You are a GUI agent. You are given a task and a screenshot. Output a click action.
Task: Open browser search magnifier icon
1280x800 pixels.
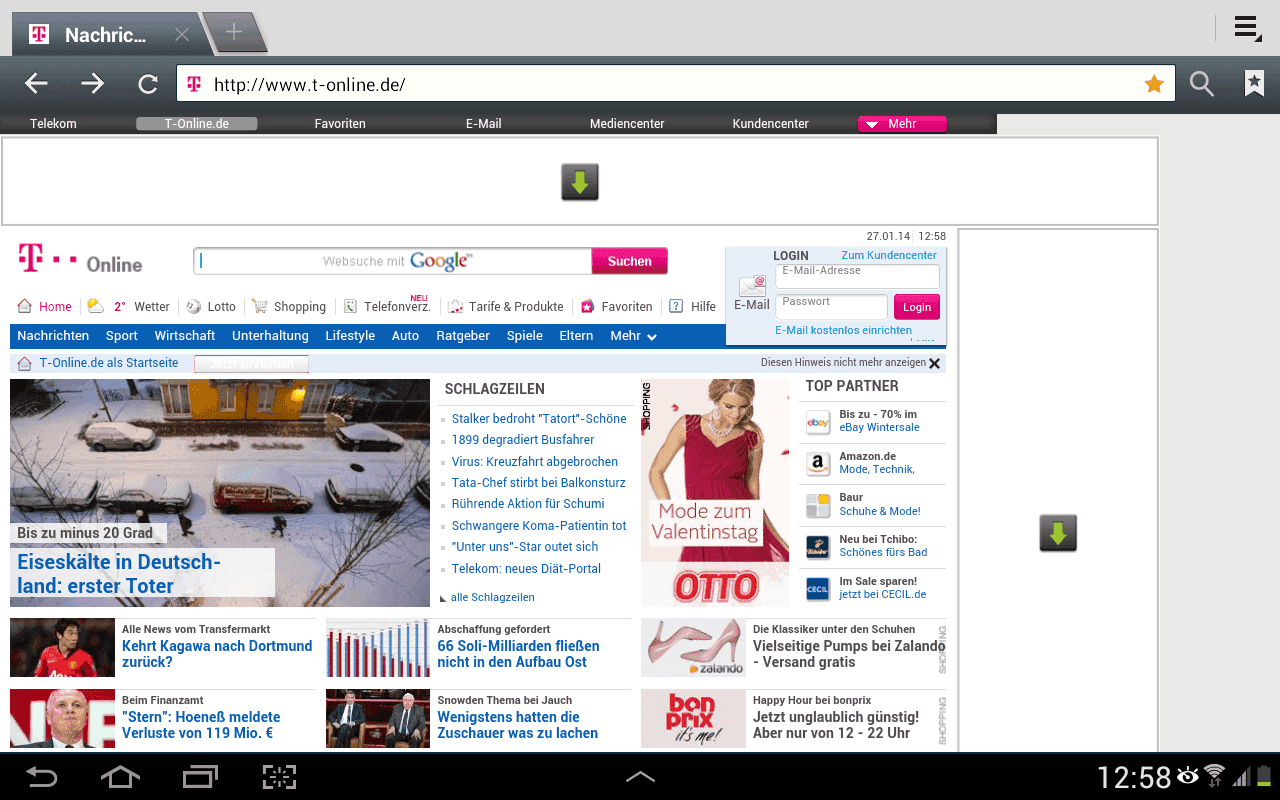point(1202,84)
